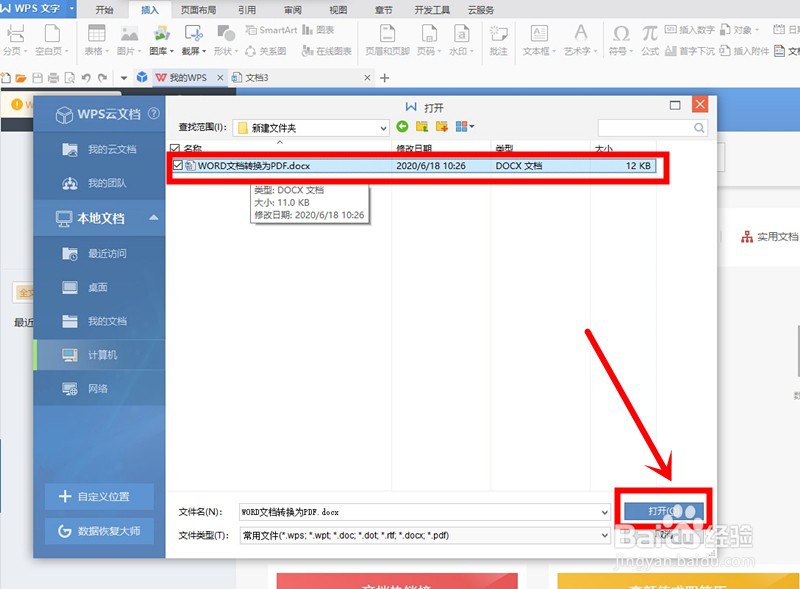Click 自定义位置 button in sidebar
Viewport: 800px width, 589px height.
[99, 496]
